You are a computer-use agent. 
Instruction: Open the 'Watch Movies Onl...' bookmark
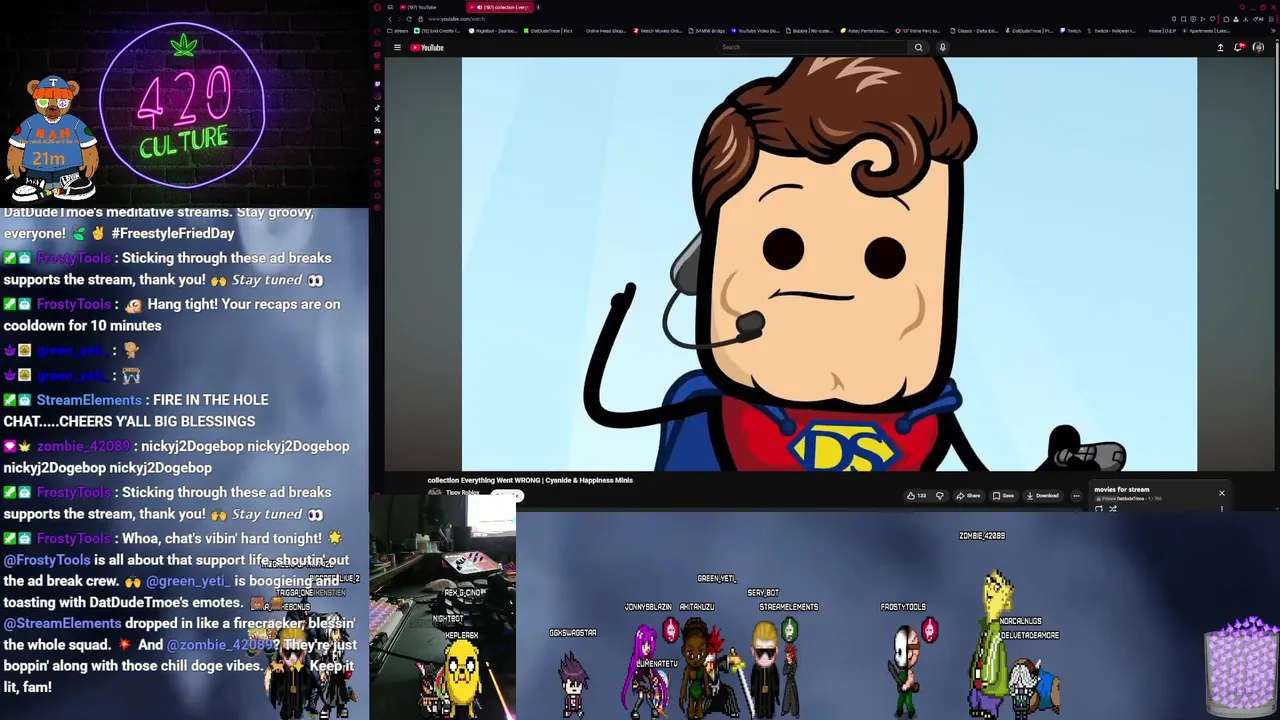pyautogui.click(x=658, y=31)
